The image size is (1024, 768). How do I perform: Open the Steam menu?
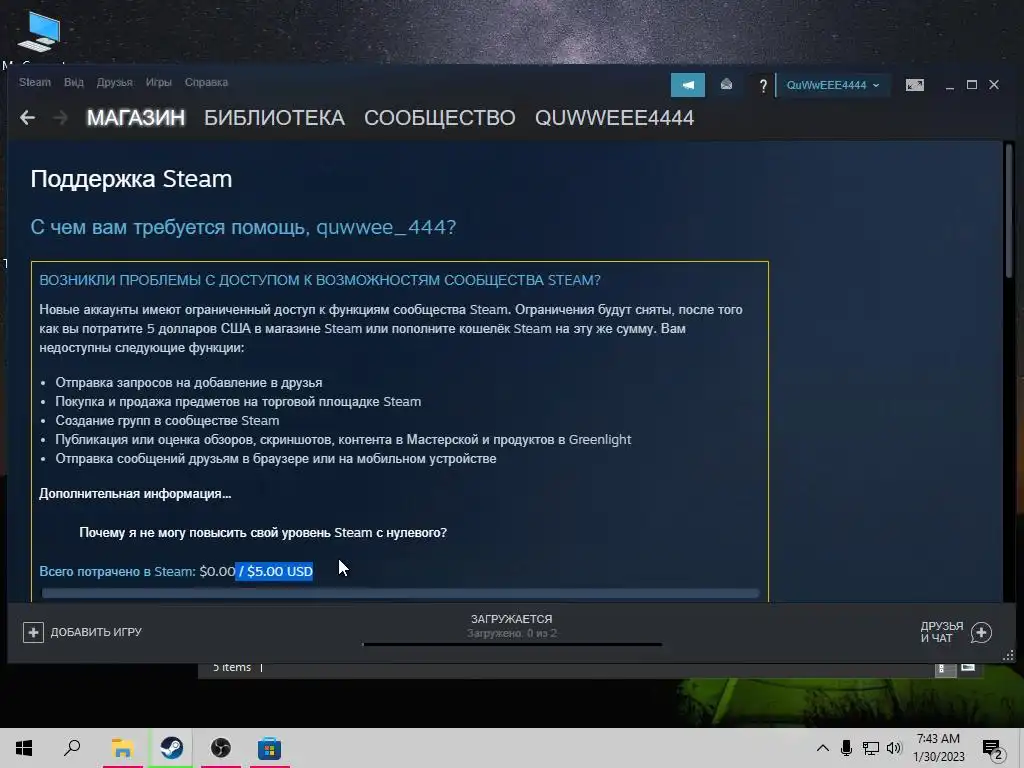(35, 82)
